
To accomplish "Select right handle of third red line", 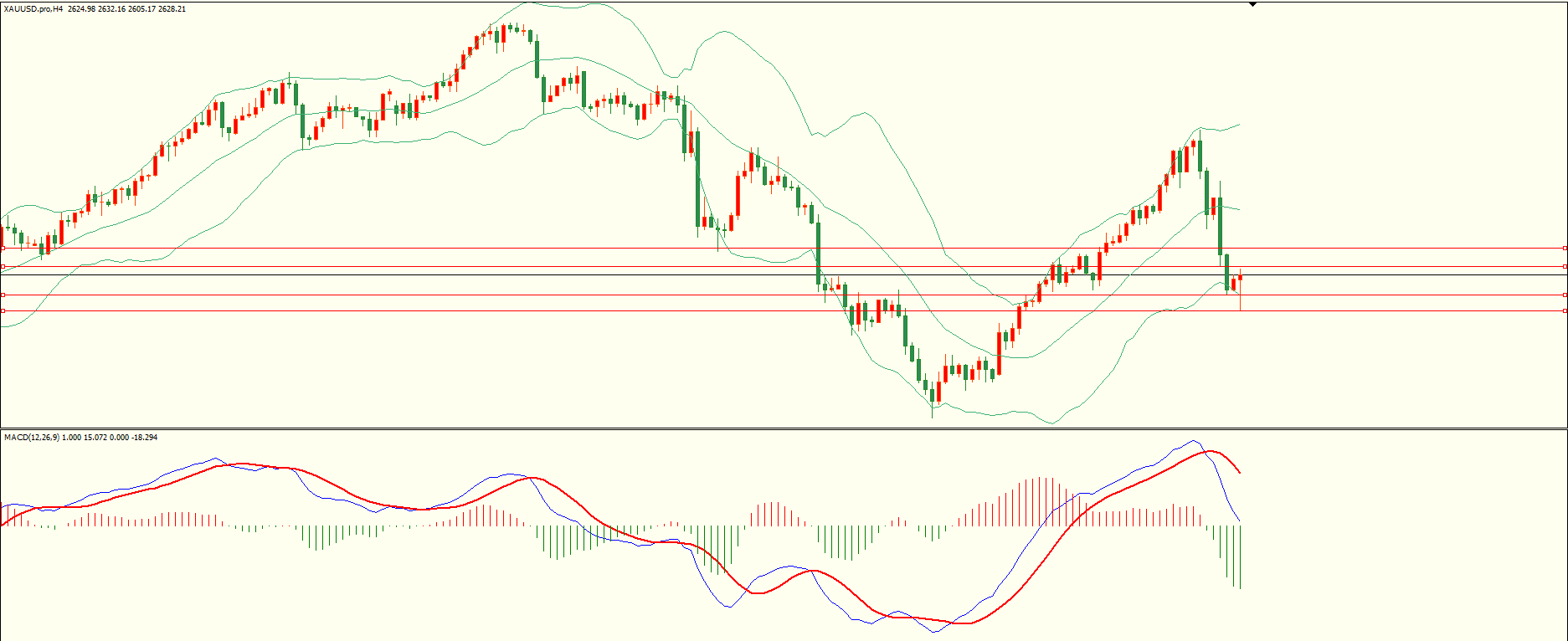I will point(1565,295).
